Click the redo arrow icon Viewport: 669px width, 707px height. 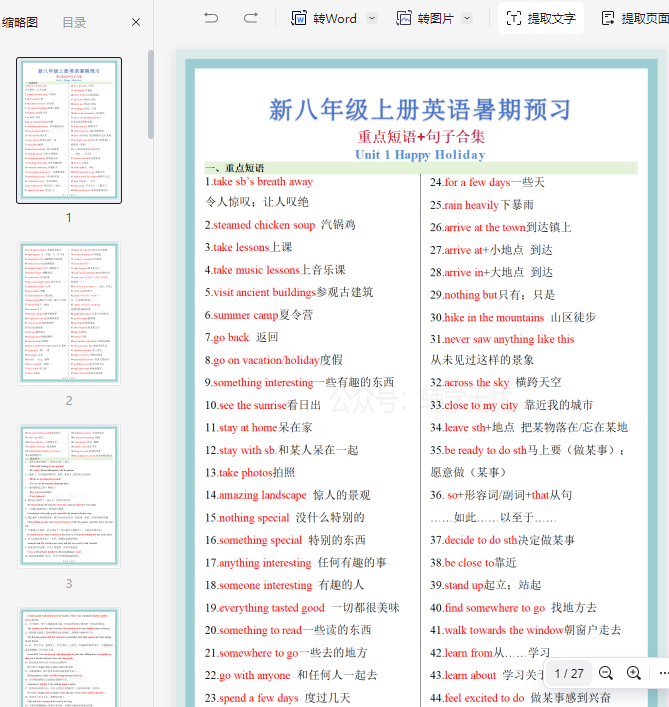[251, 18]
